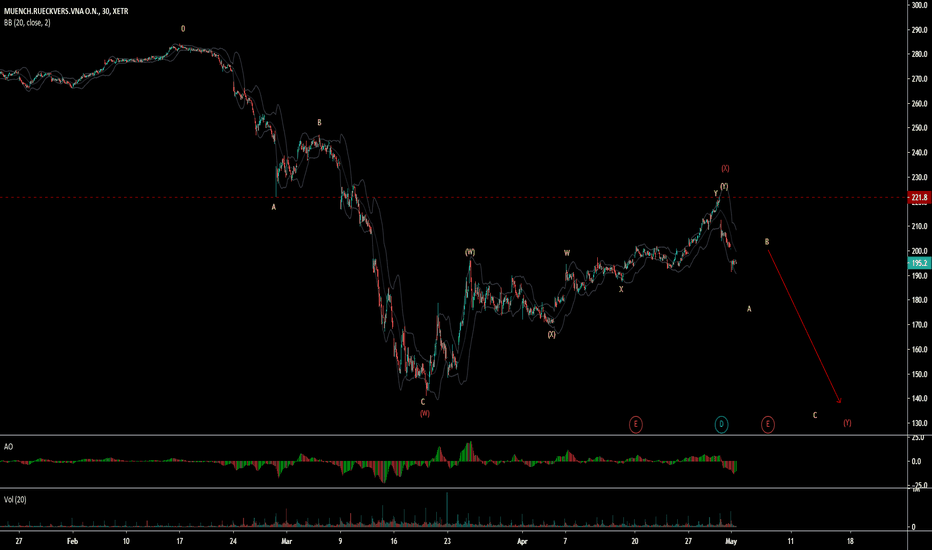
Task: Click date 17 on the time axis
Action: click(x=180, y=541)
